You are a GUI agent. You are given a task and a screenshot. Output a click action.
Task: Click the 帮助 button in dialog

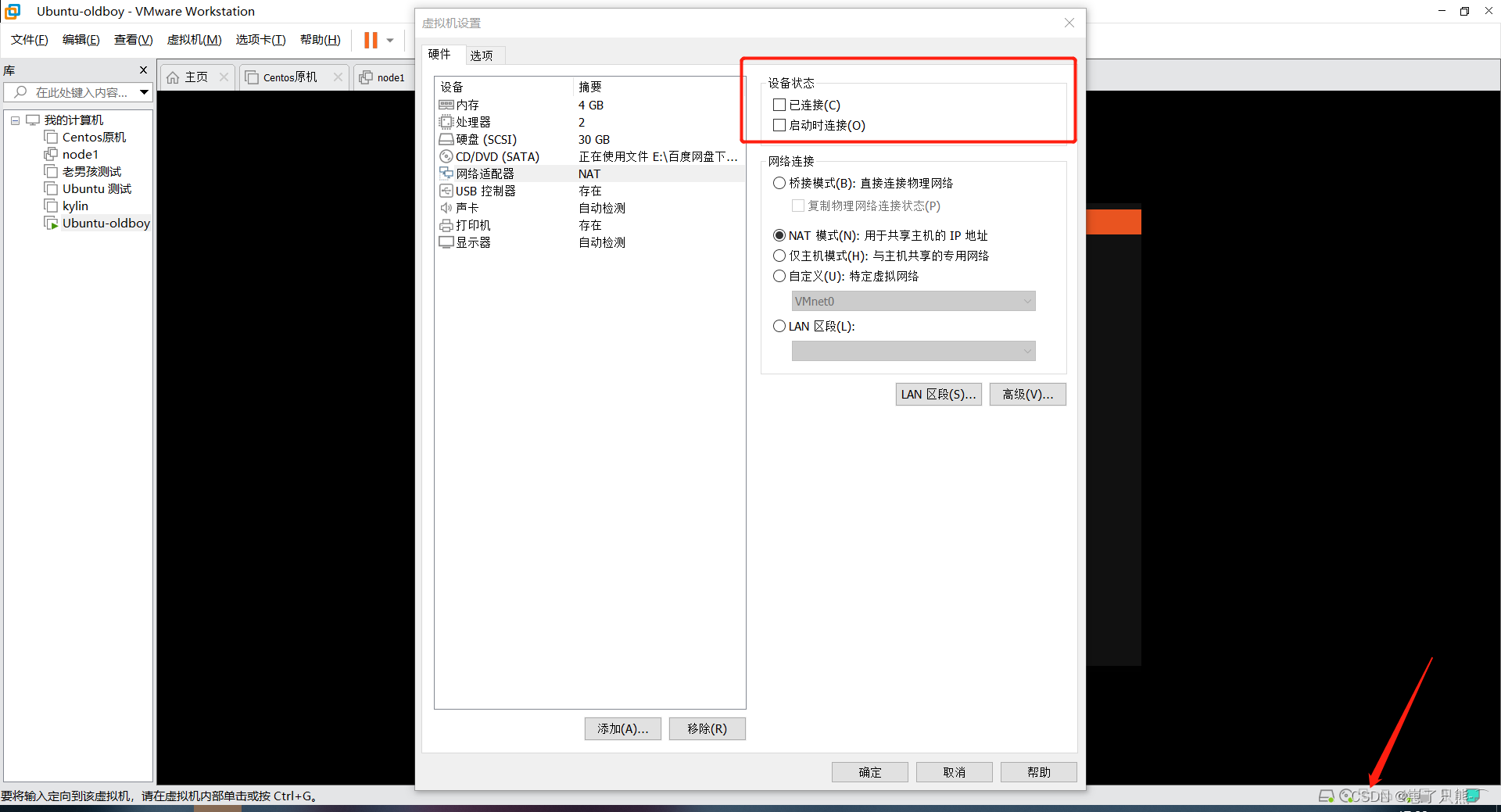(x=1039, y=772)
